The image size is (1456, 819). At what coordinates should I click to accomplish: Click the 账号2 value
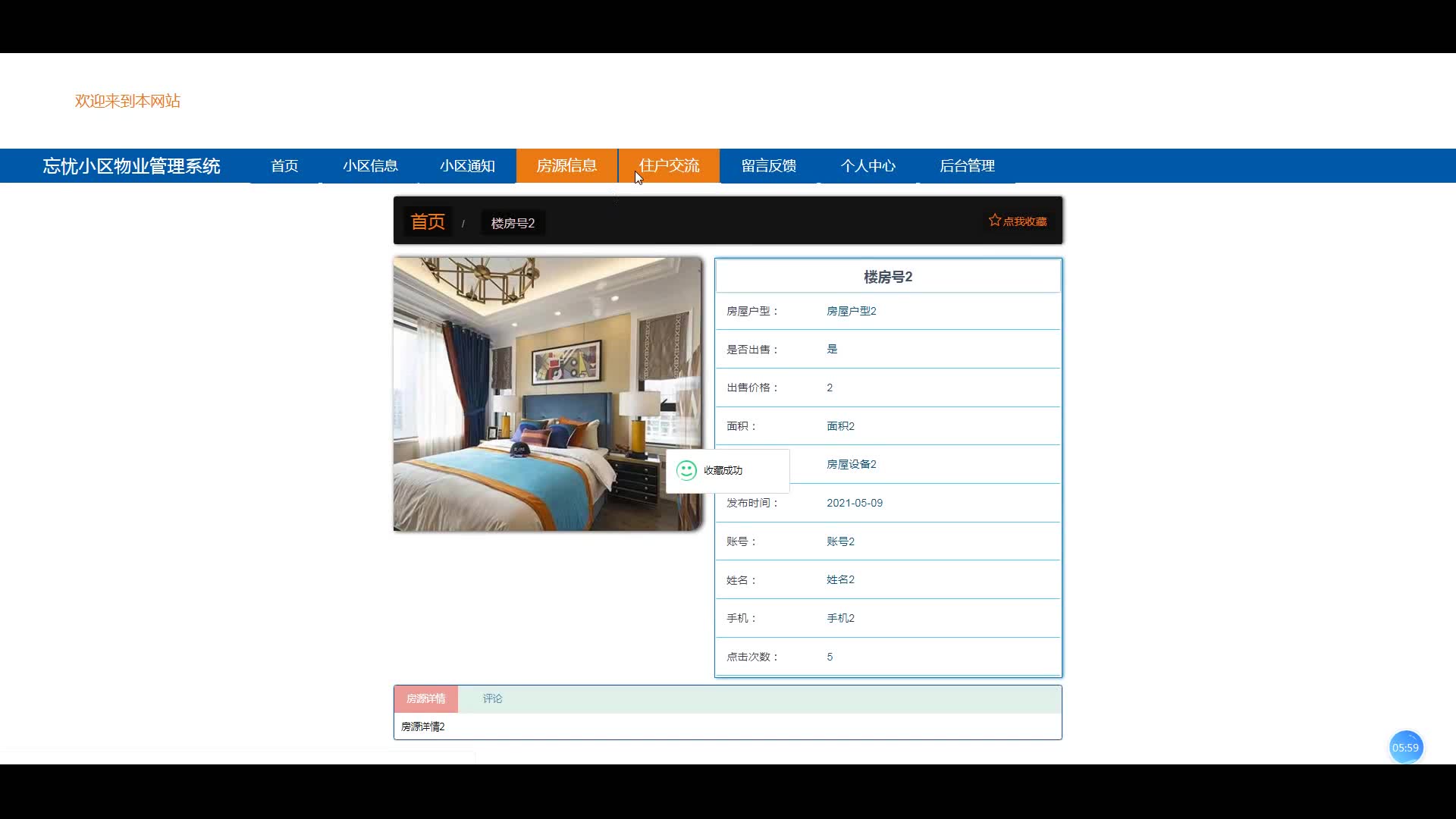(x=840, y=541)
